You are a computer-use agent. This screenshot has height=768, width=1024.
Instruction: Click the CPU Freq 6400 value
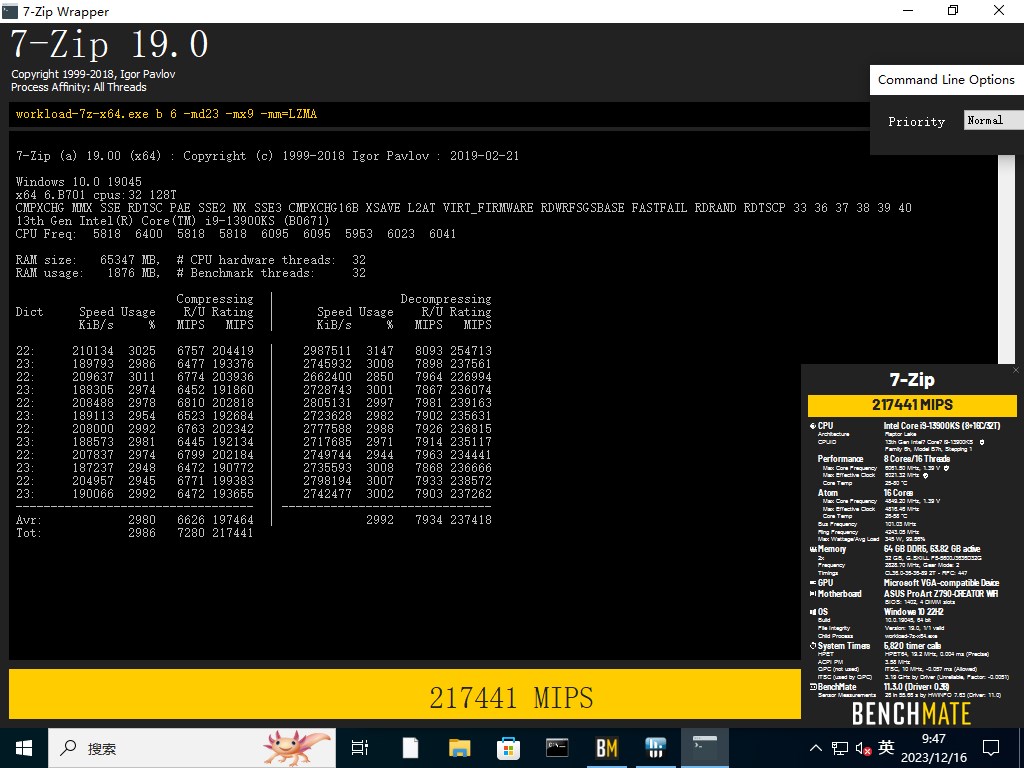tap(149, 234)
